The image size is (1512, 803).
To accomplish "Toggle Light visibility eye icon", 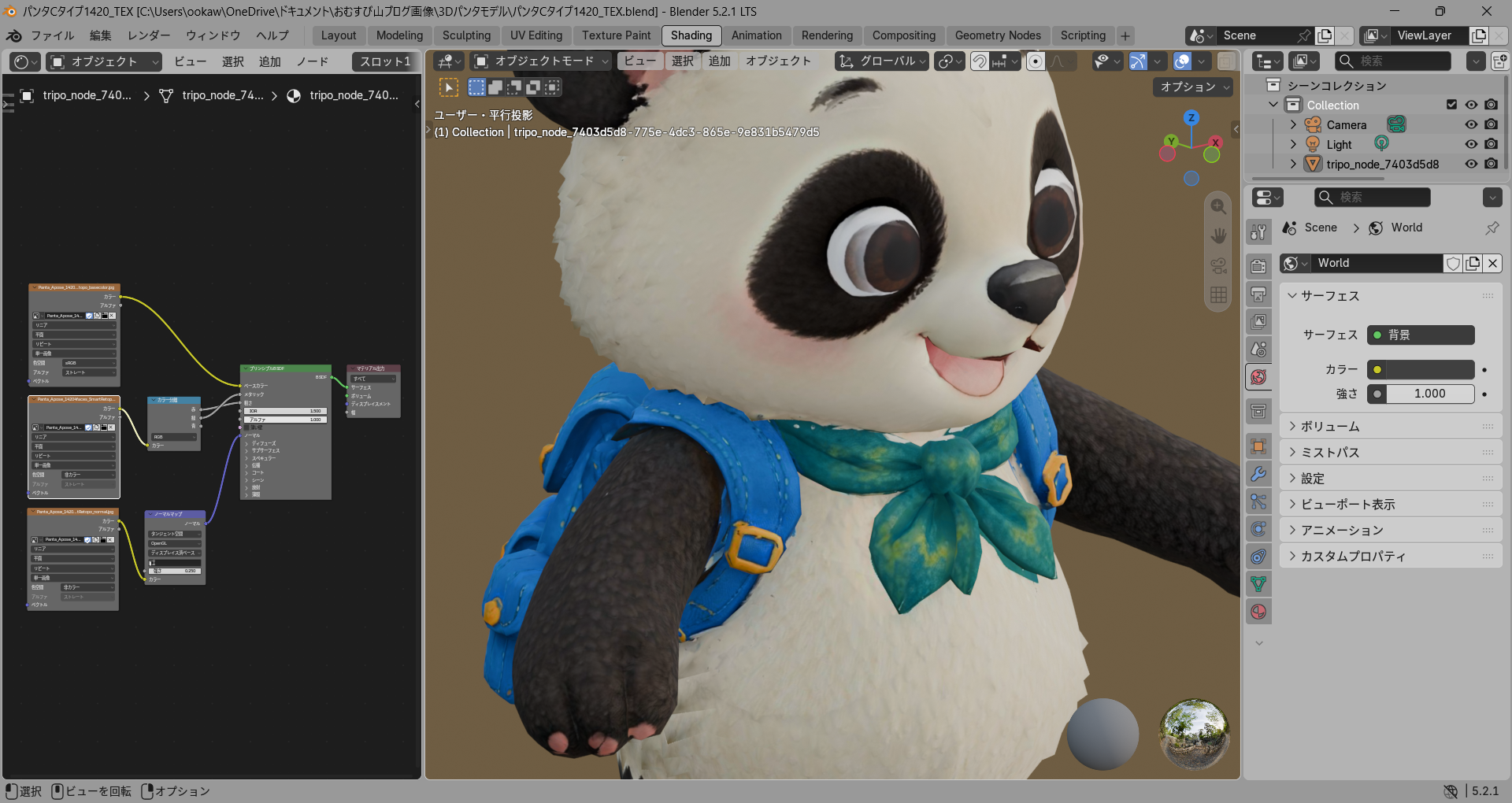I will (1471, 144).
